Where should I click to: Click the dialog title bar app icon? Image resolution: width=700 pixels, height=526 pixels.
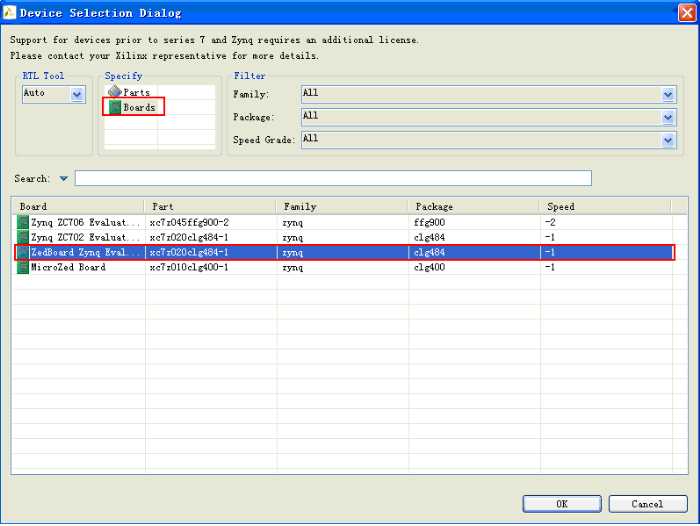tap(9, 13)
